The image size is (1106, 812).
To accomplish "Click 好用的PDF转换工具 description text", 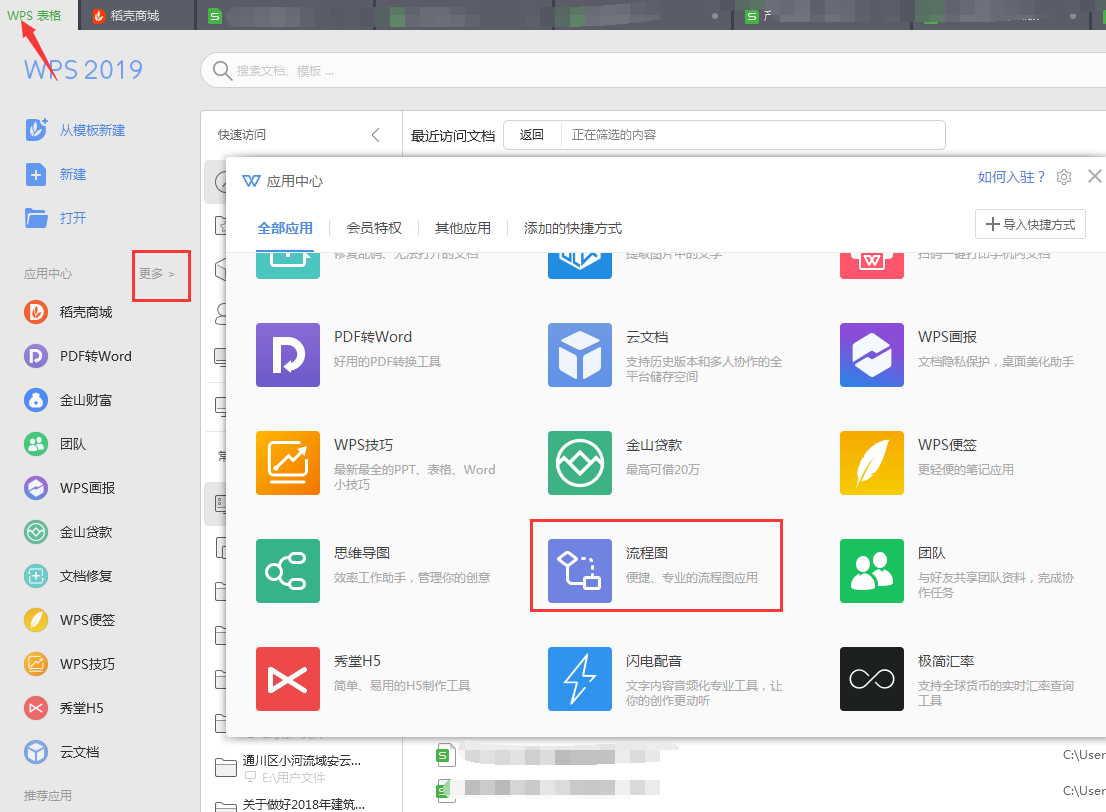I will 387,362.
